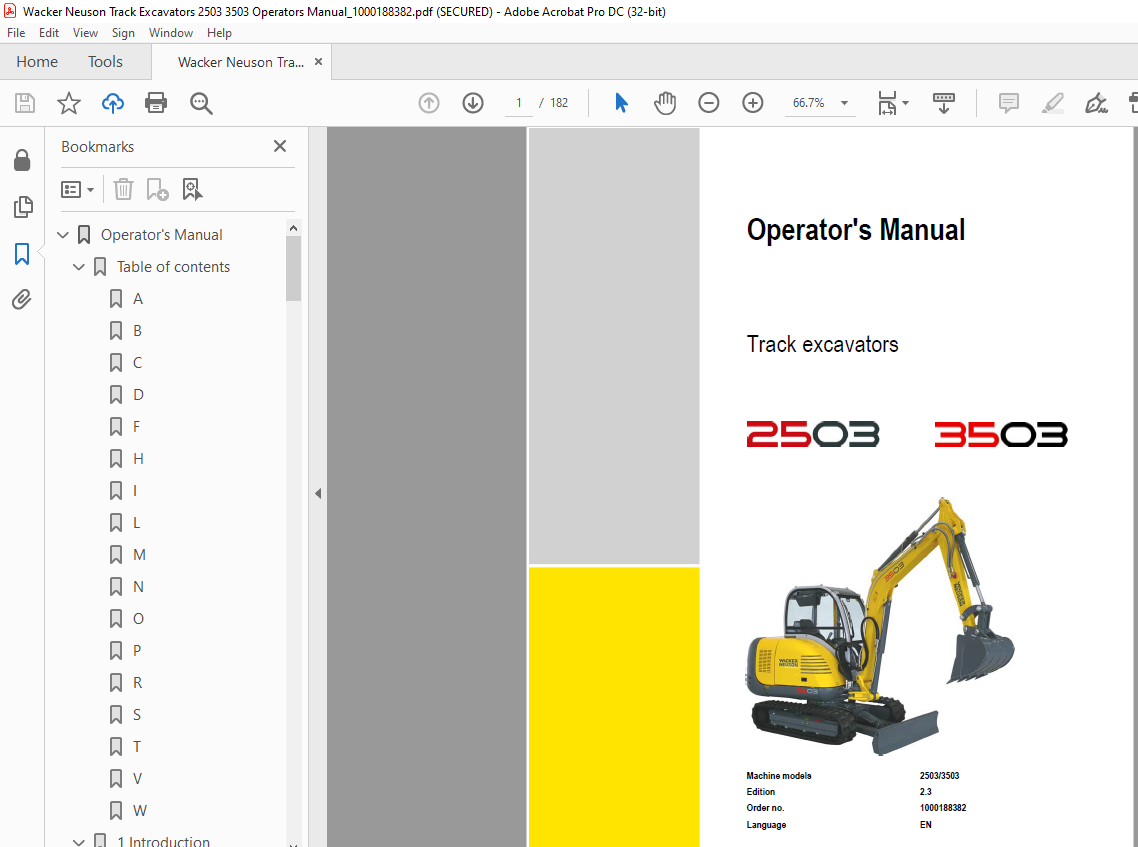Collapse the Table of contents bookmark

78,267
